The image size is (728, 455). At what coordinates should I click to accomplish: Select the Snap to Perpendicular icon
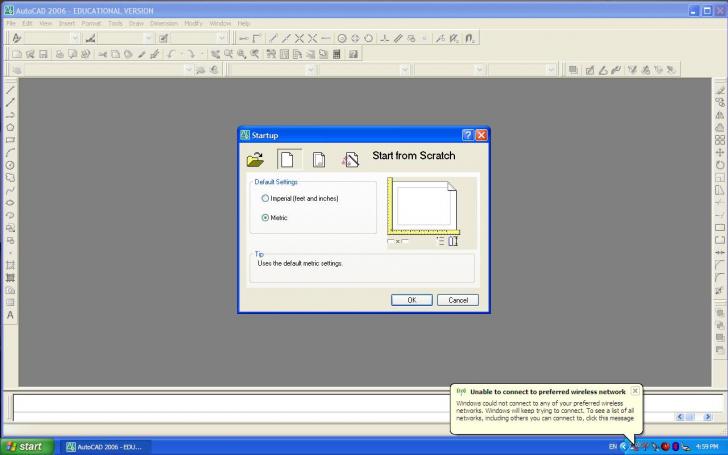coord(384,39)
